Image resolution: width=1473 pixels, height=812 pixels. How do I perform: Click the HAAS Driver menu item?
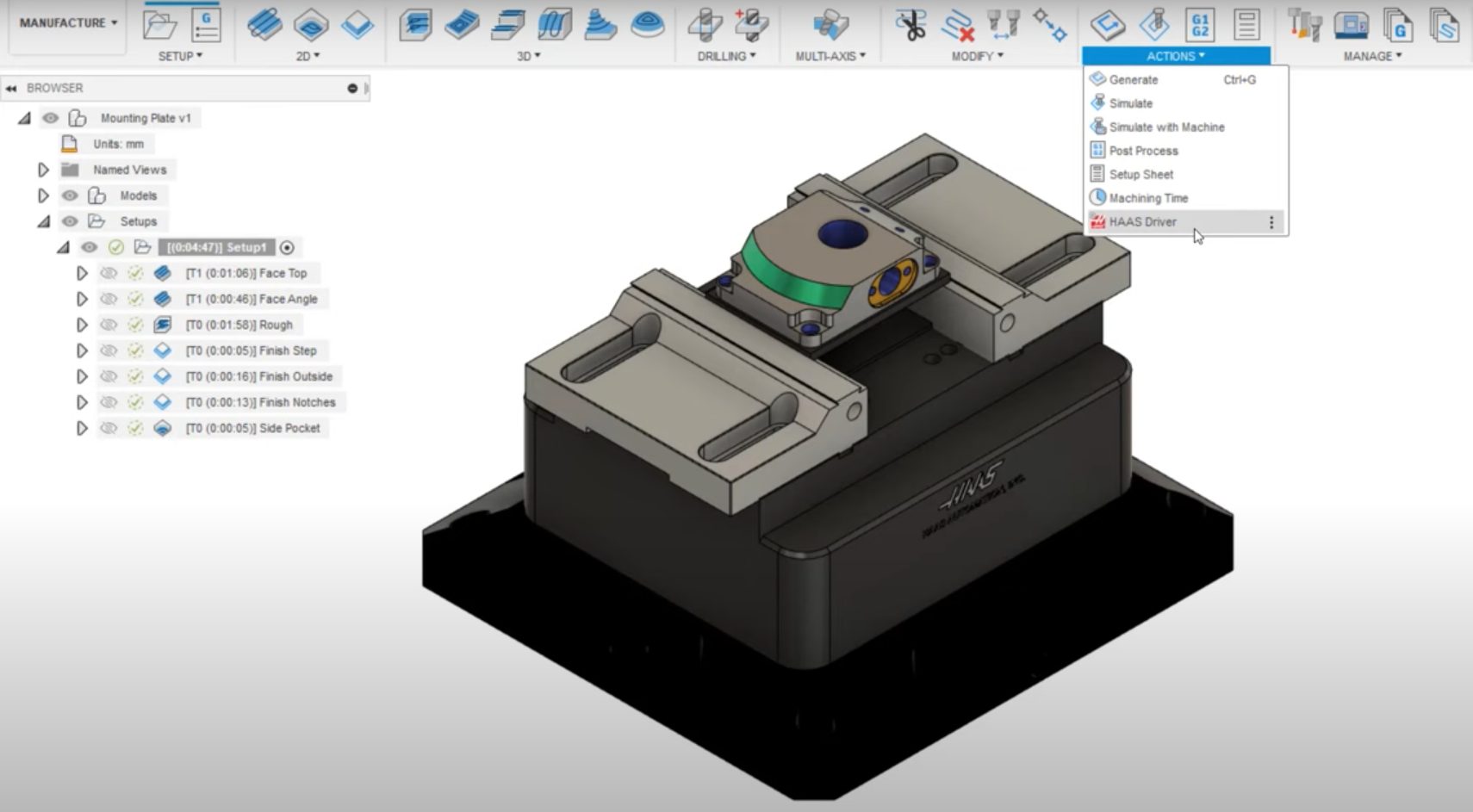(1142, 221)
